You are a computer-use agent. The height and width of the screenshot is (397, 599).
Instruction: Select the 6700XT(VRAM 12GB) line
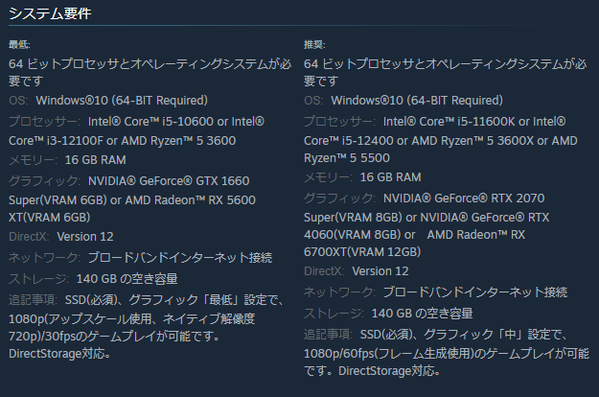[362, 252]
